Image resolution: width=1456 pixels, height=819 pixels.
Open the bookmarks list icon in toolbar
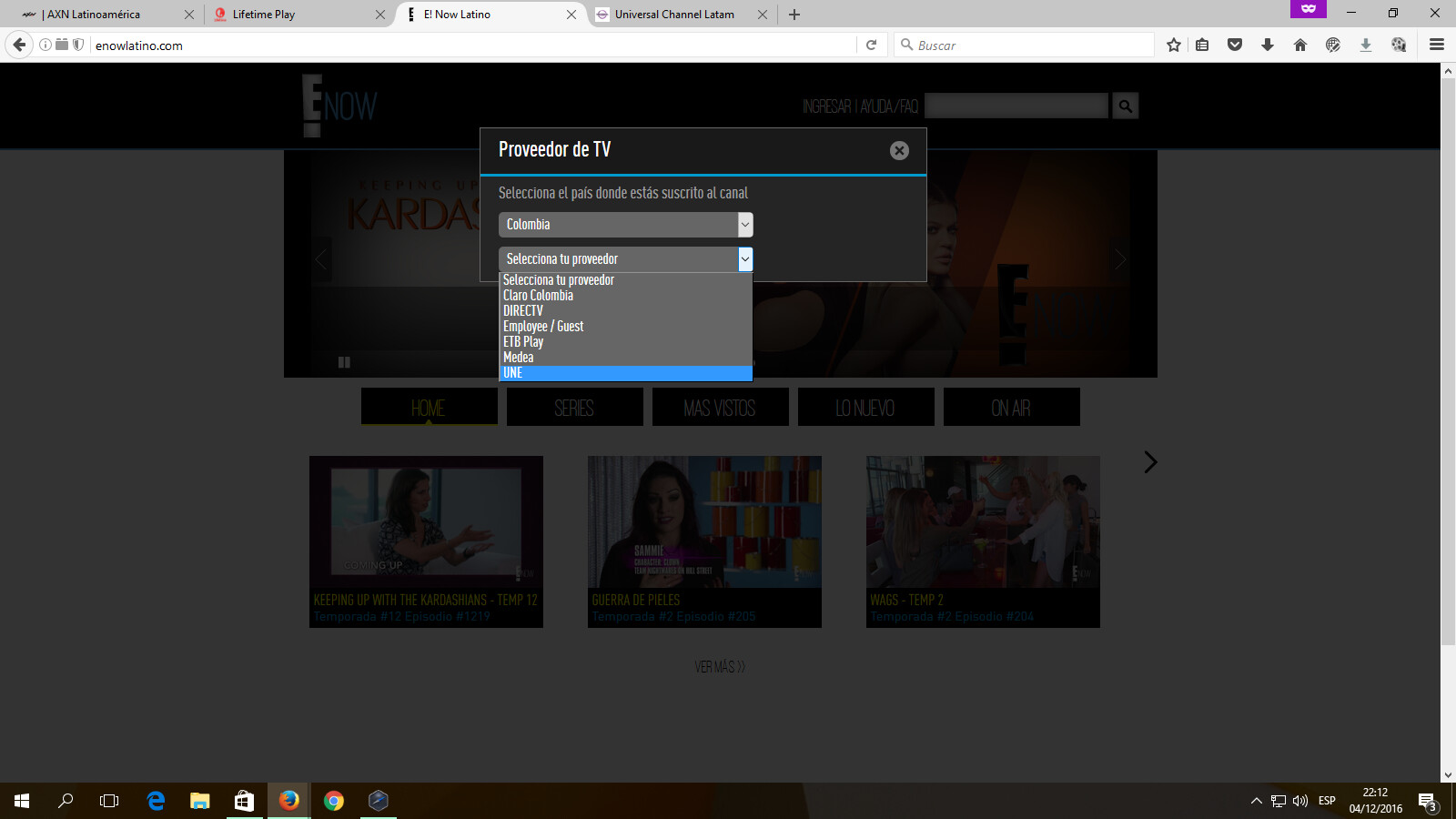pyautogui.click(x=1202, y=45)
